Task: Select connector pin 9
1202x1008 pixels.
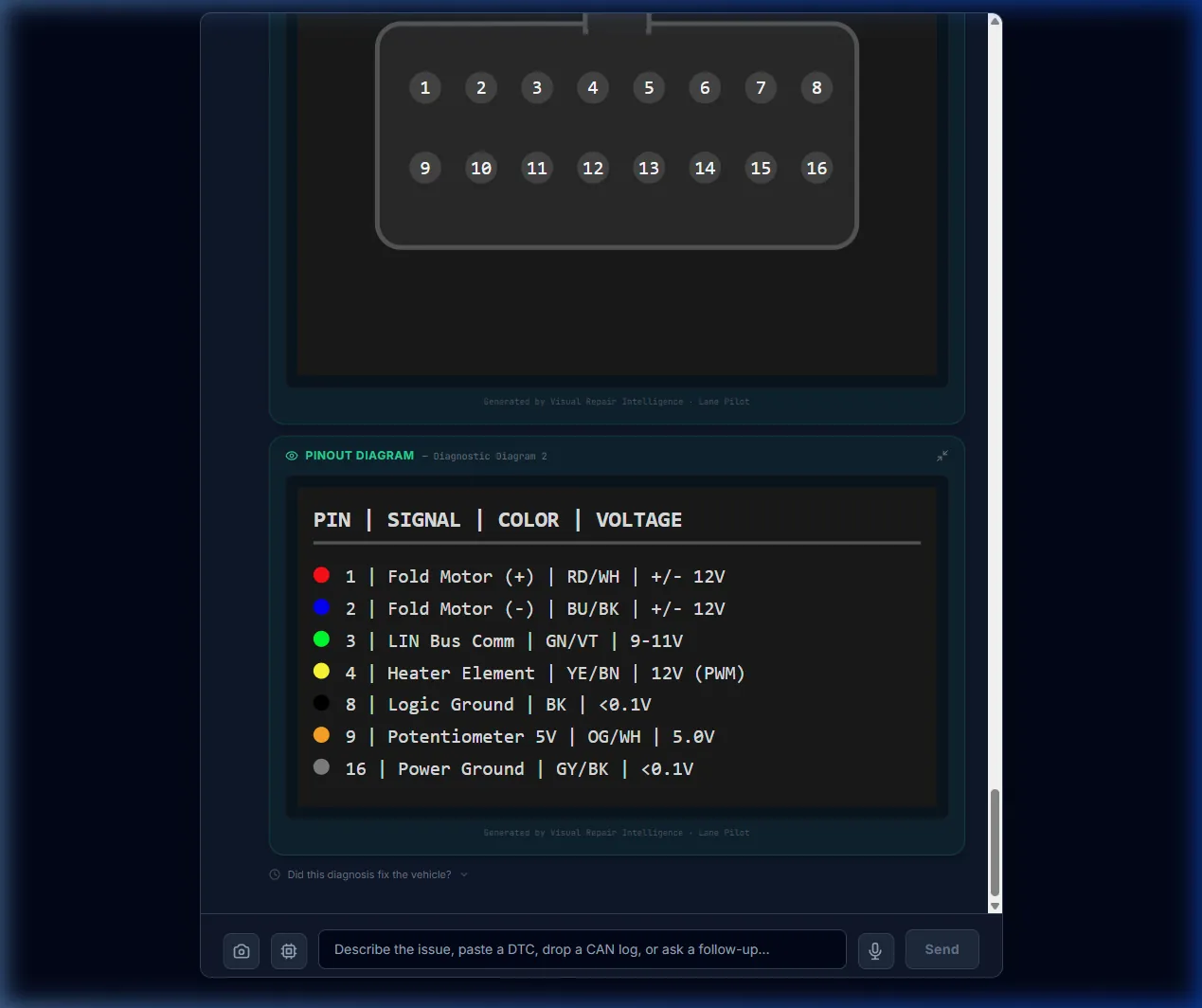Action: (425, 169)
